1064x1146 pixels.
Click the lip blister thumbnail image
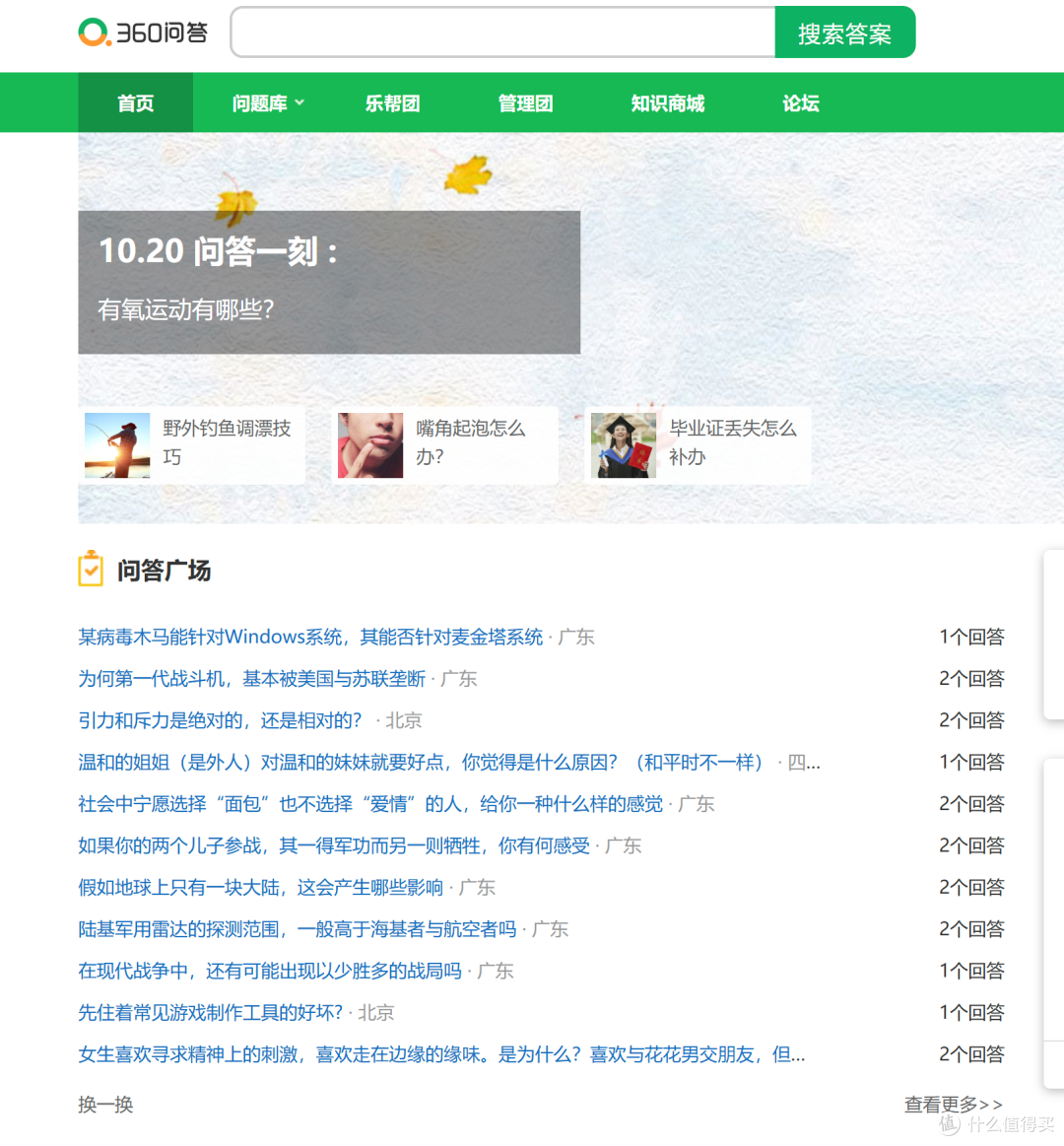click(370, 445)
